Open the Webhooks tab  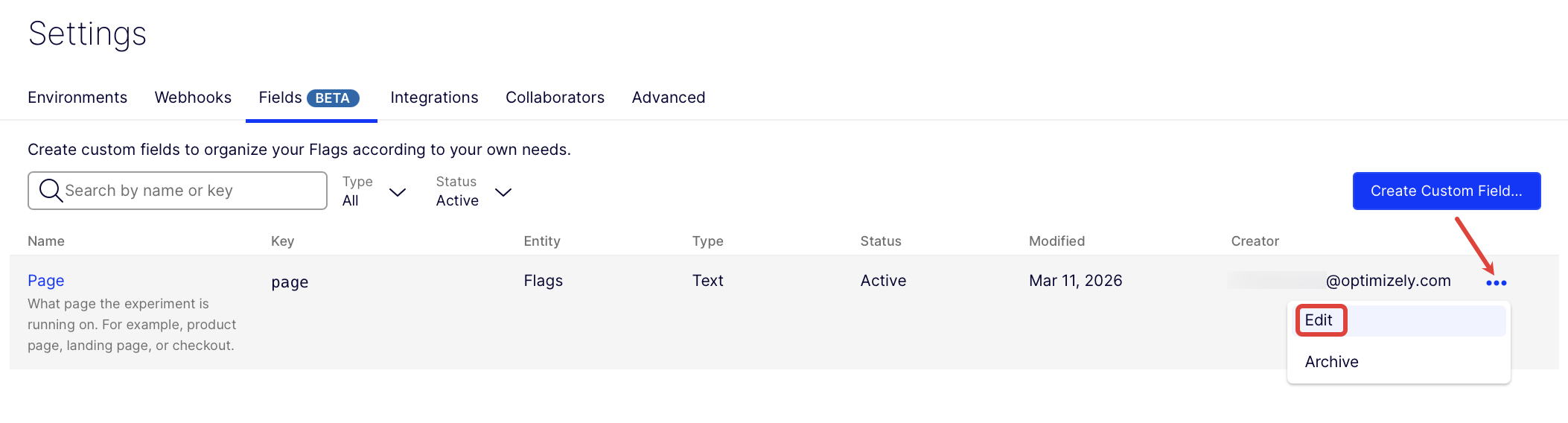click(x=193, y=98)
